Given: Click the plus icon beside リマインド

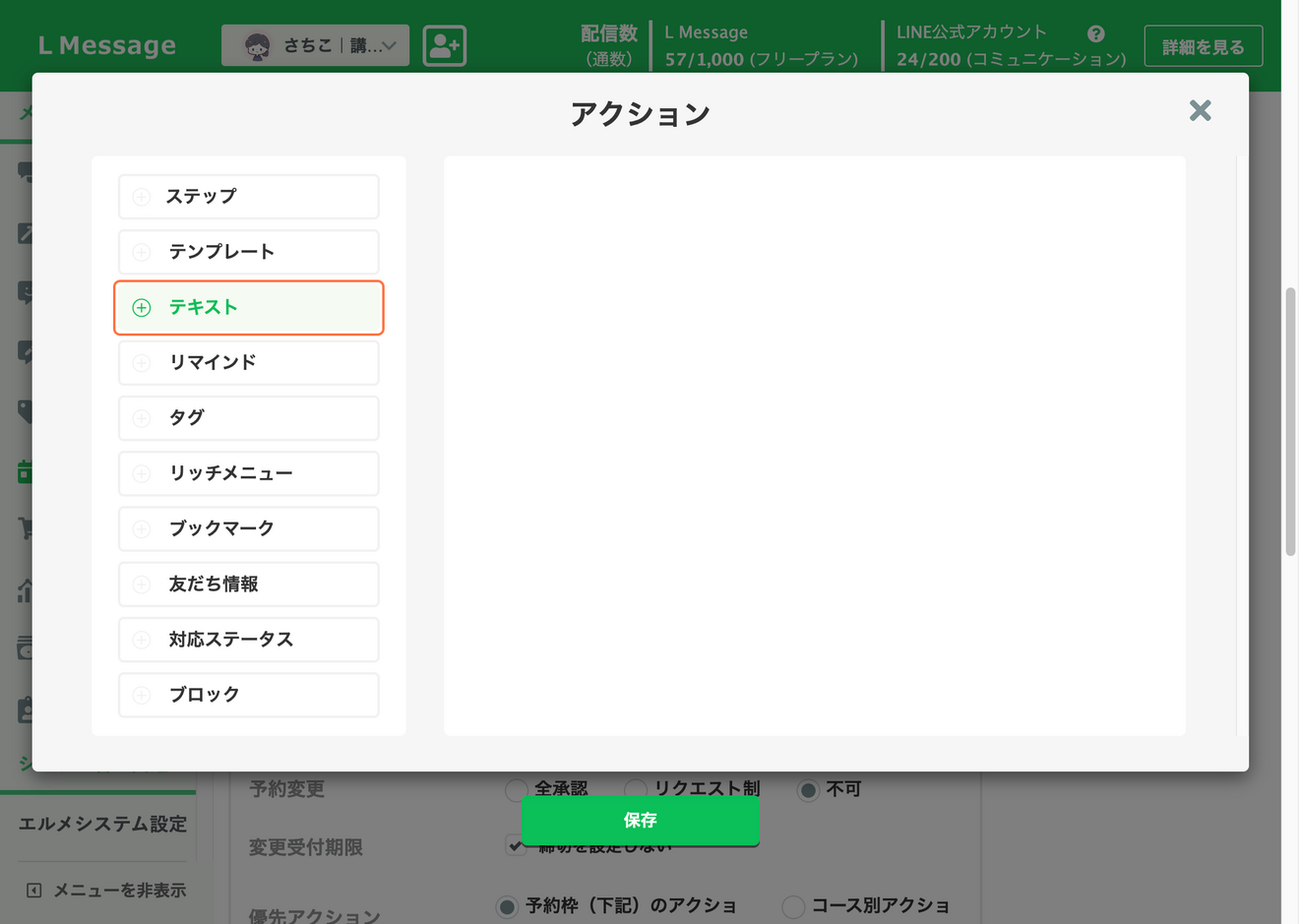Looking at the screenshot, I should pyautogui.click(x=142, y=362).
